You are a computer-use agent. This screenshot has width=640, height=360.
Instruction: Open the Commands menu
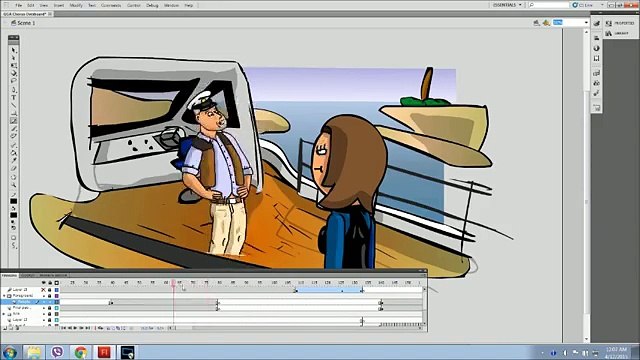tap(111, 5)
